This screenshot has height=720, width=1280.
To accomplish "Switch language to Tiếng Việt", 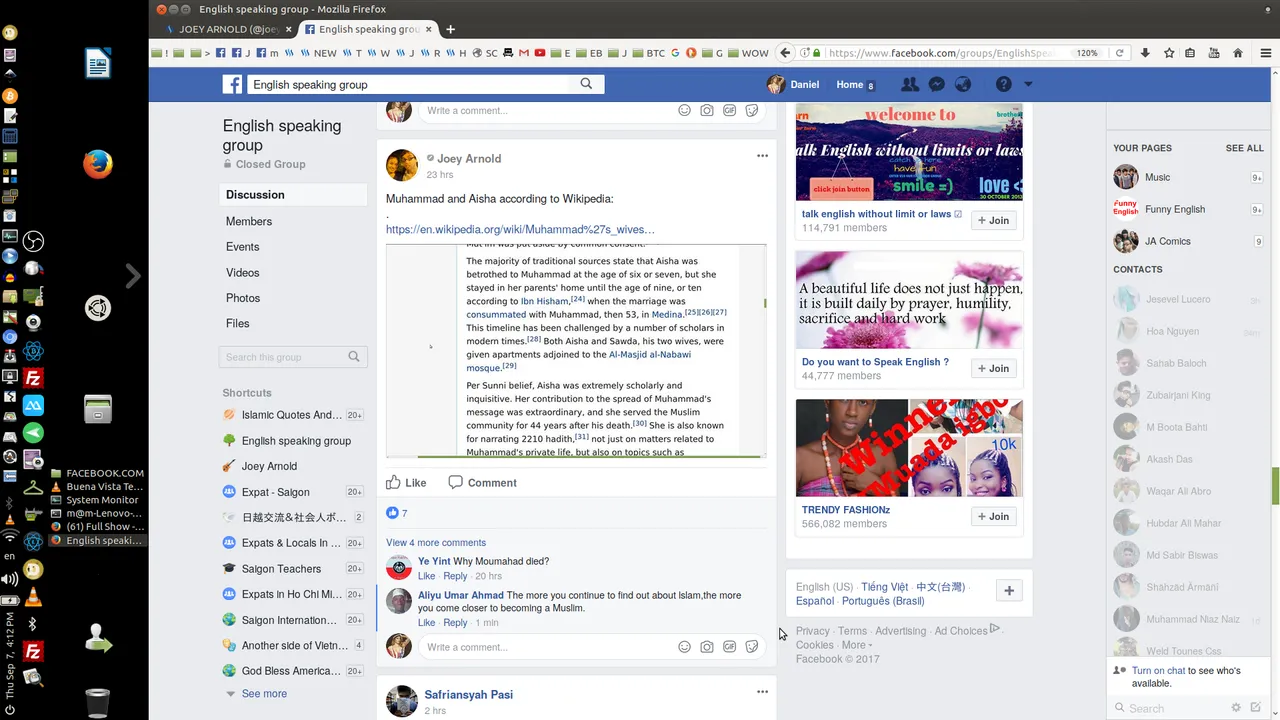I will point(884,587).
